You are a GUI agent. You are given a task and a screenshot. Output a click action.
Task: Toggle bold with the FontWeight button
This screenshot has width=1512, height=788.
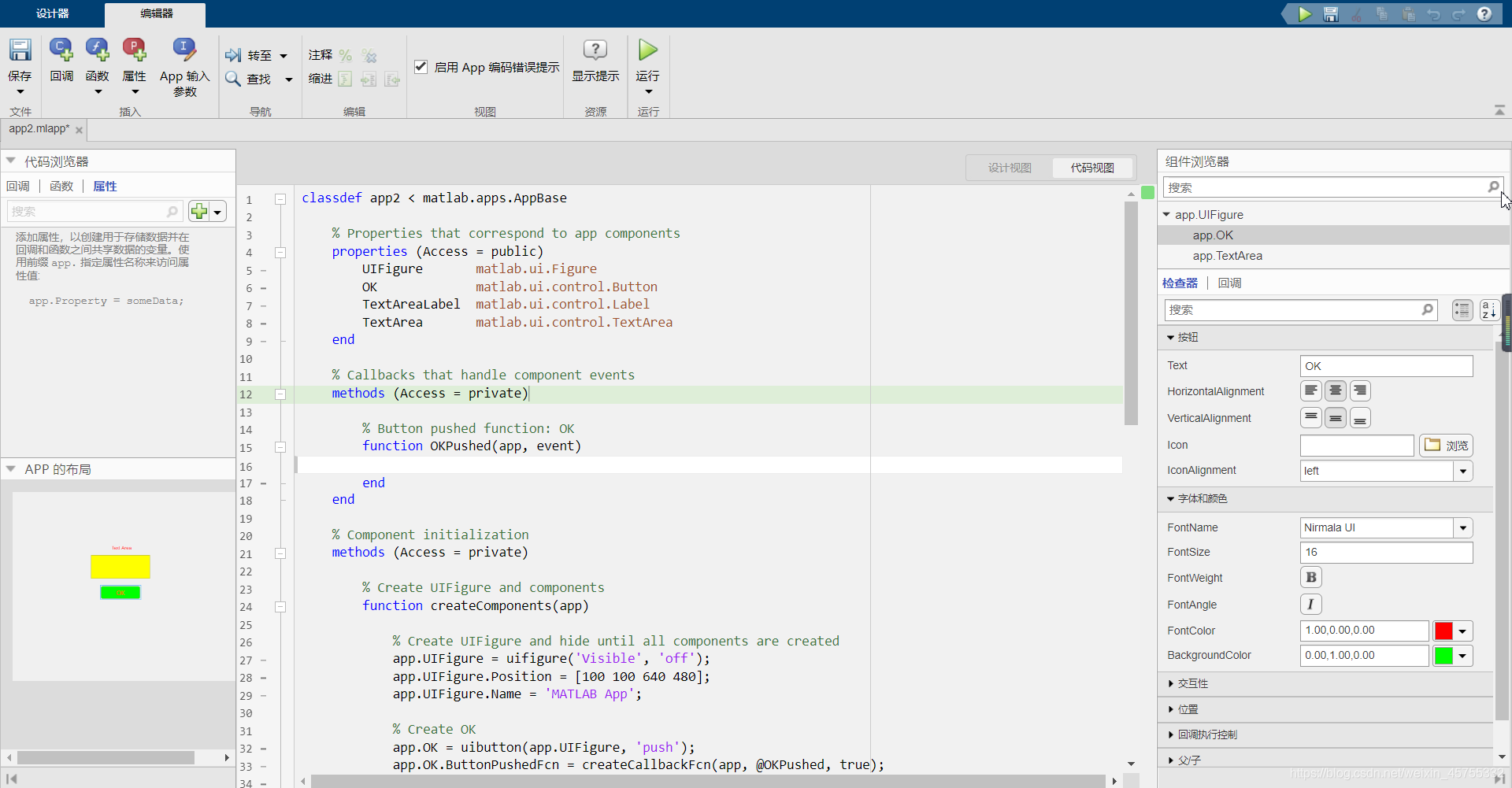[x=1310, y=577]
